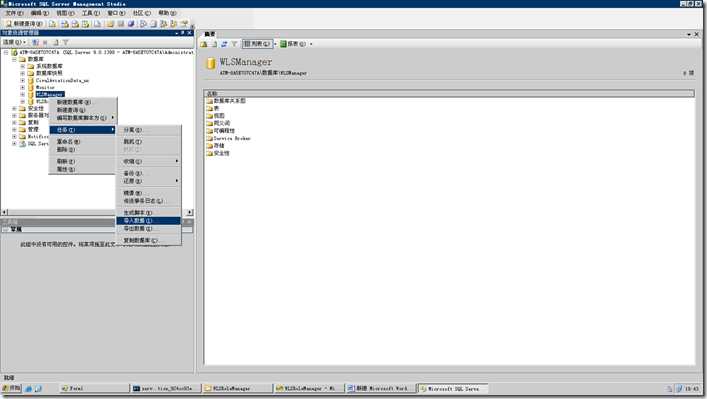The width and height of the screenshot is (707, 399).
Task: Click the Analysis Services XMLA Query icon
Action: (x=85, y=24)
